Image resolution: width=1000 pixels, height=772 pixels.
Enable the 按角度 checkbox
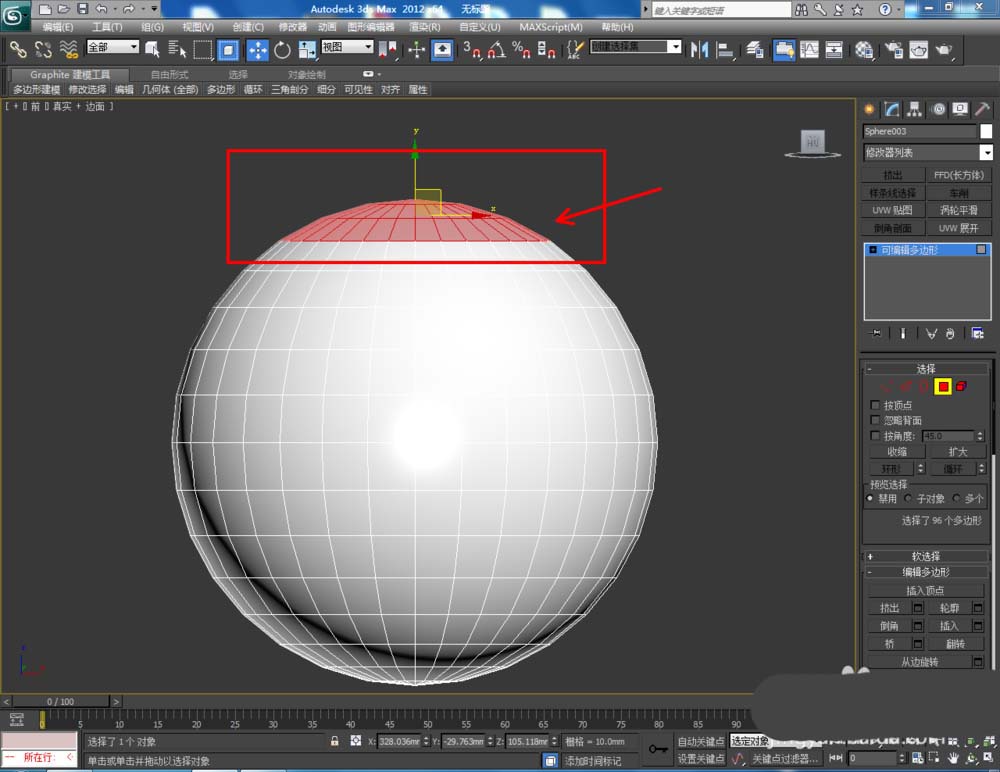[x=874, y=436]
